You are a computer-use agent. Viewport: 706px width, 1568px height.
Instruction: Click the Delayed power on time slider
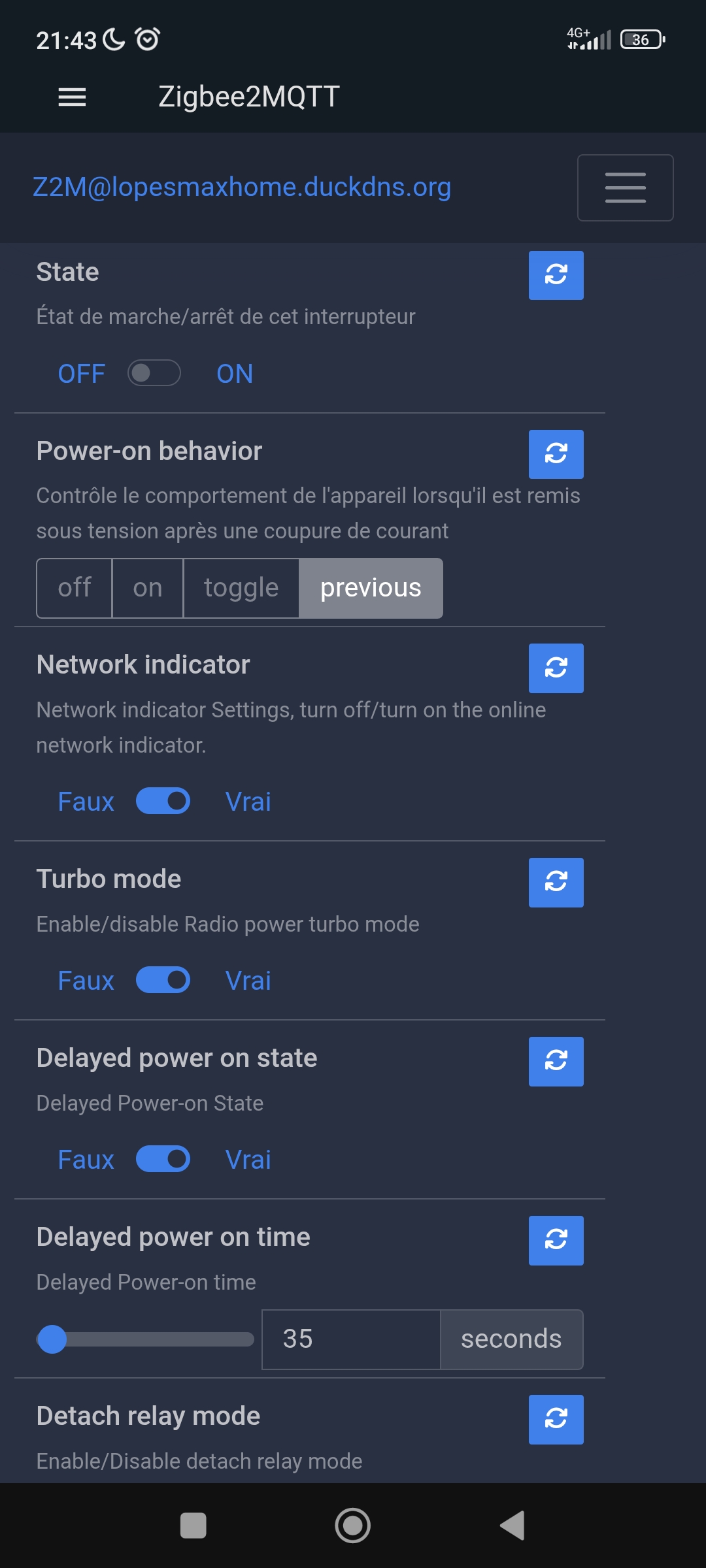(145, 1339)
